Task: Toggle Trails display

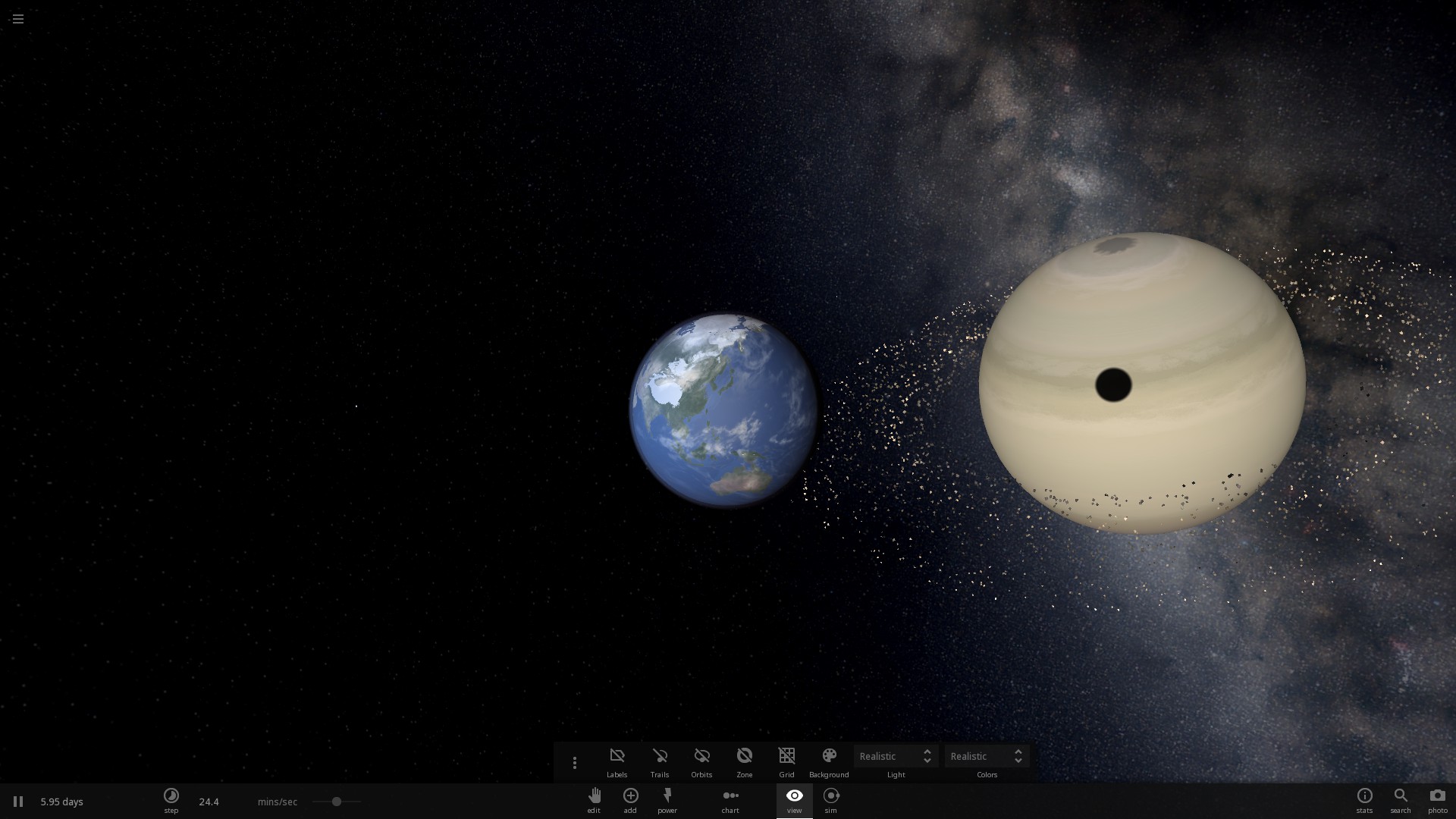Action: [660, 756]
